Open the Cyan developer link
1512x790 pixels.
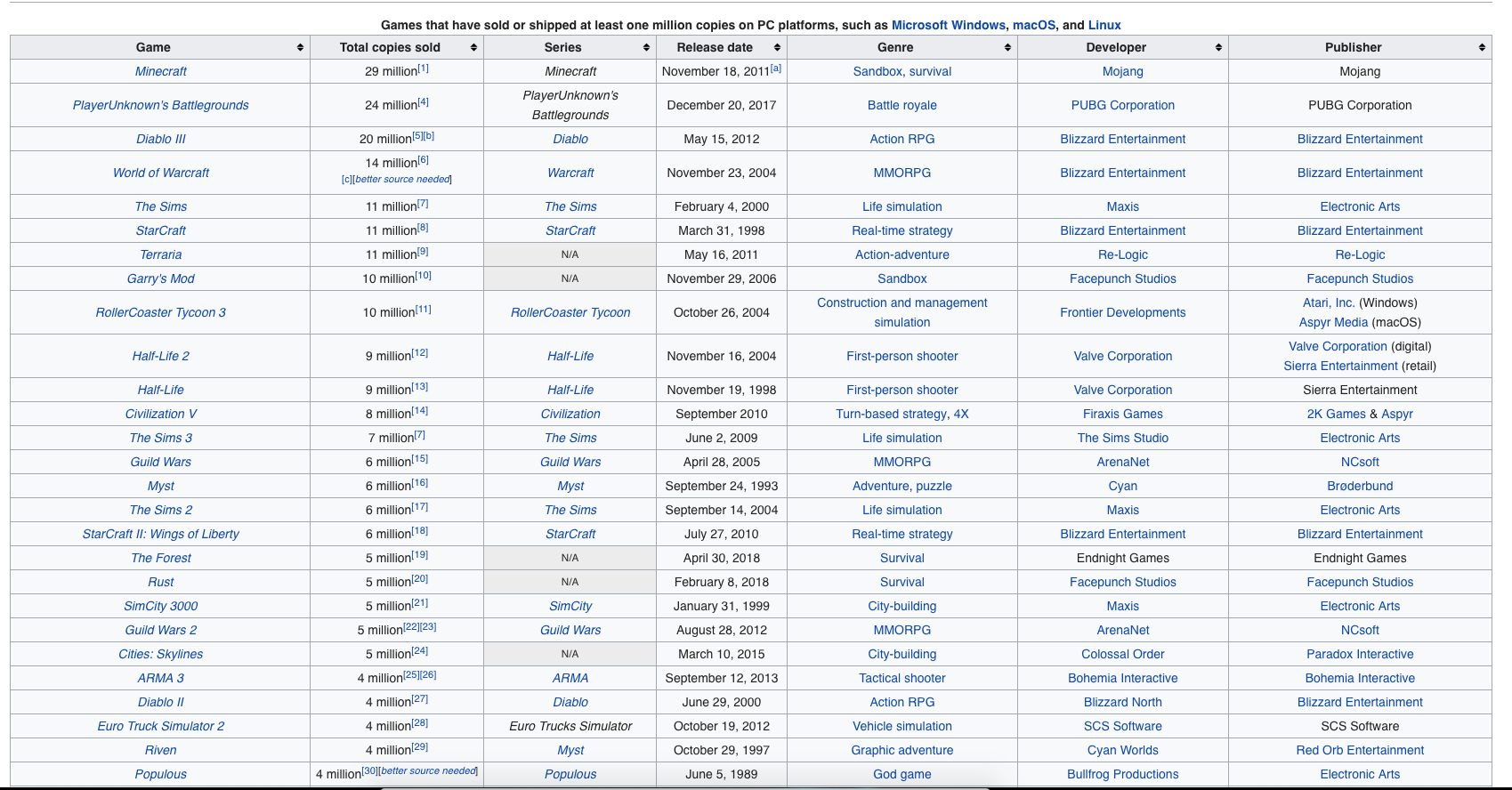coord(1123,486)
